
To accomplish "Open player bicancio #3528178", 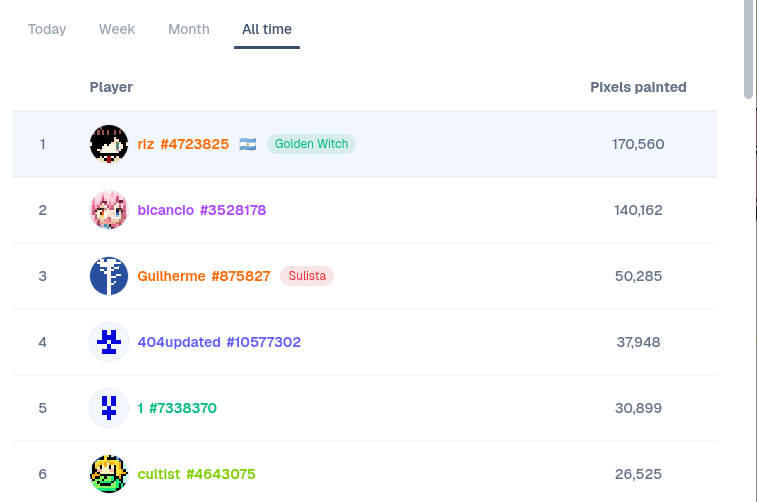I will (202, 210).
